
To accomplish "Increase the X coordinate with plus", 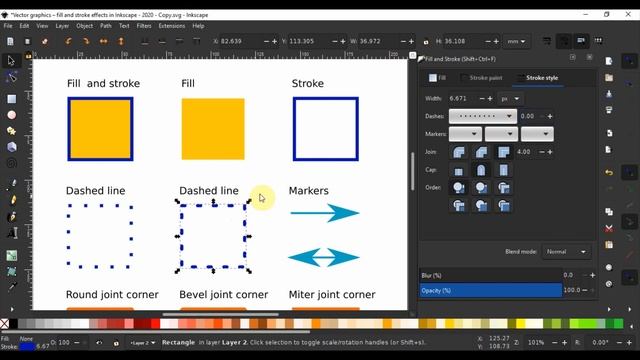I will (x=274, y=41).
